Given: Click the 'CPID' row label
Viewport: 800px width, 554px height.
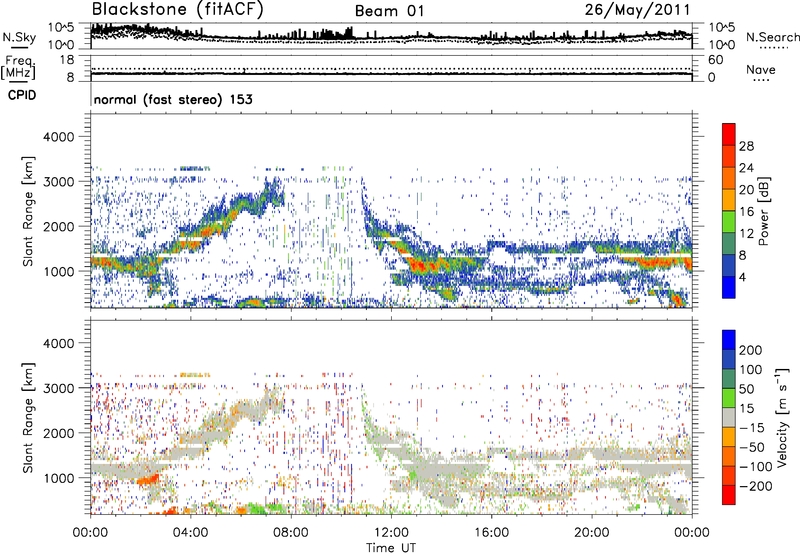Looking at the screenshot, I should pos(22,95).
